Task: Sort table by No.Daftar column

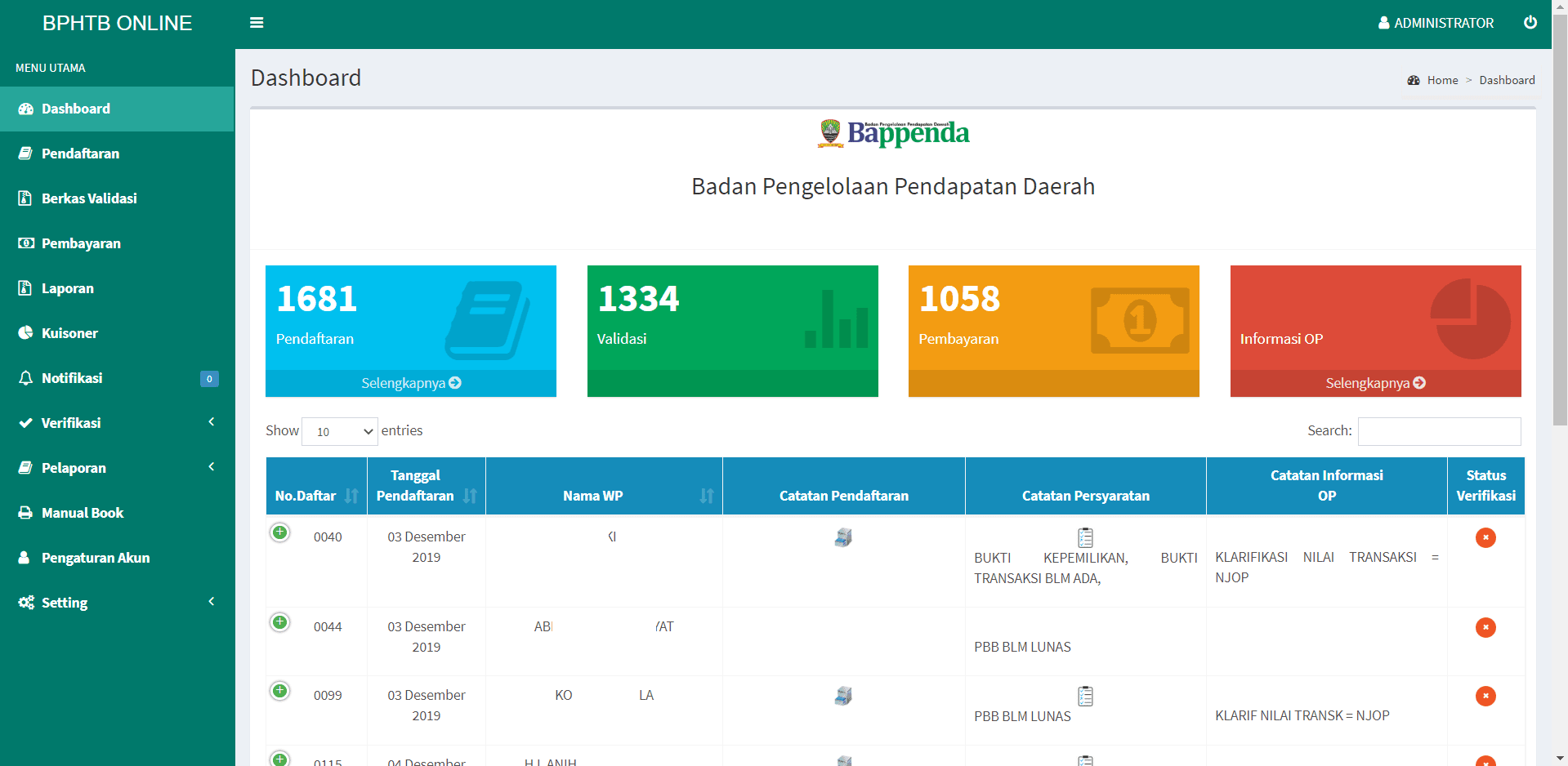Action: click(x=316, y=486)
